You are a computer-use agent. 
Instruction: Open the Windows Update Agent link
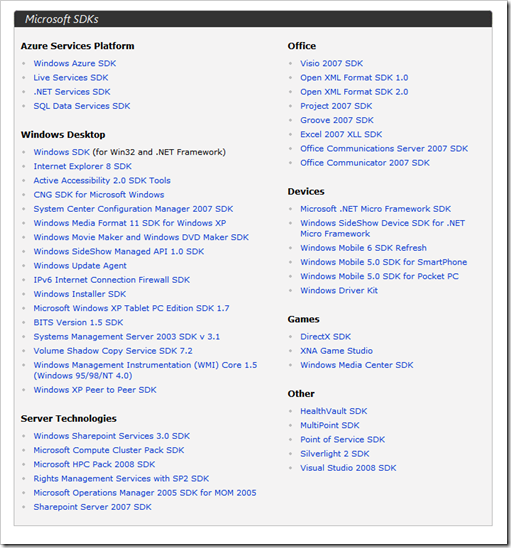click(80, 266)
